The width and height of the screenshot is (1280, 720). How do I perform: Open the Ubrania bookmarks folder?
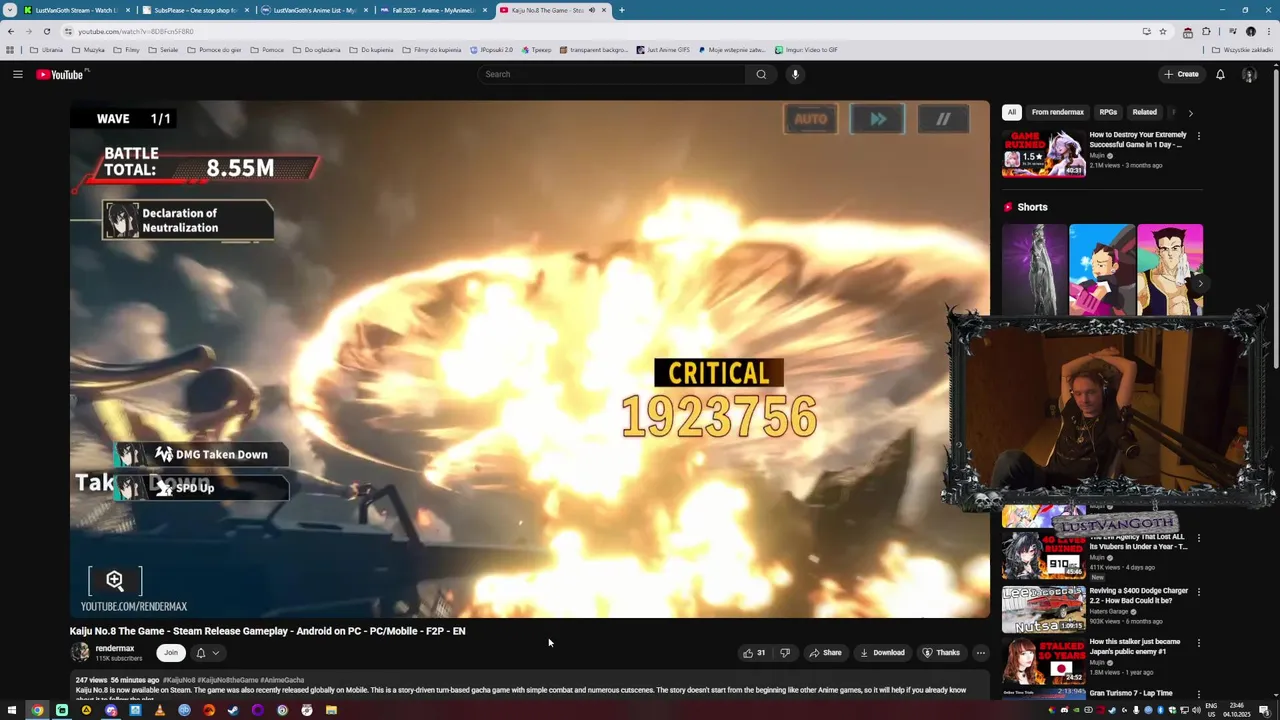[x=46, y=49]
